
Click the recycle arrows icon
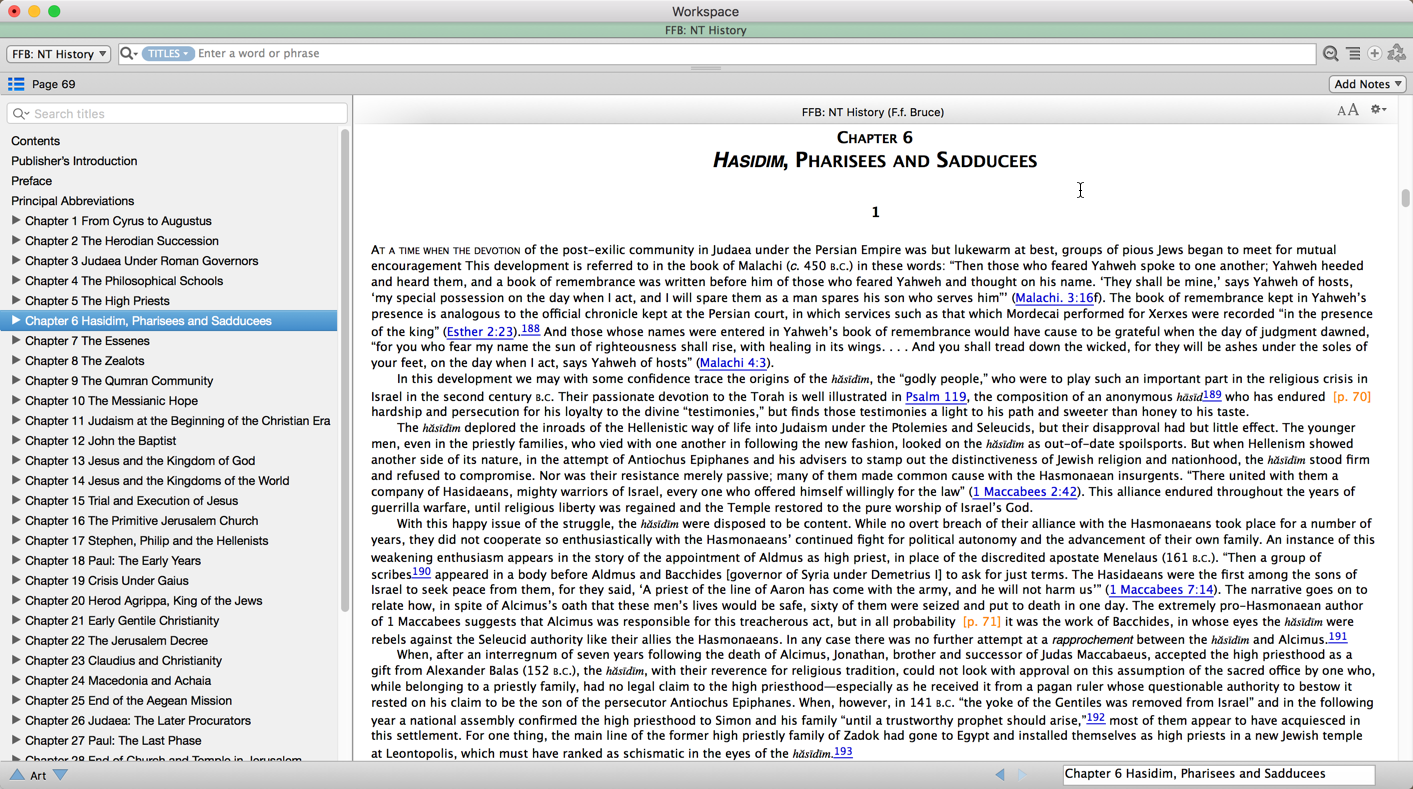[1397, 54]
